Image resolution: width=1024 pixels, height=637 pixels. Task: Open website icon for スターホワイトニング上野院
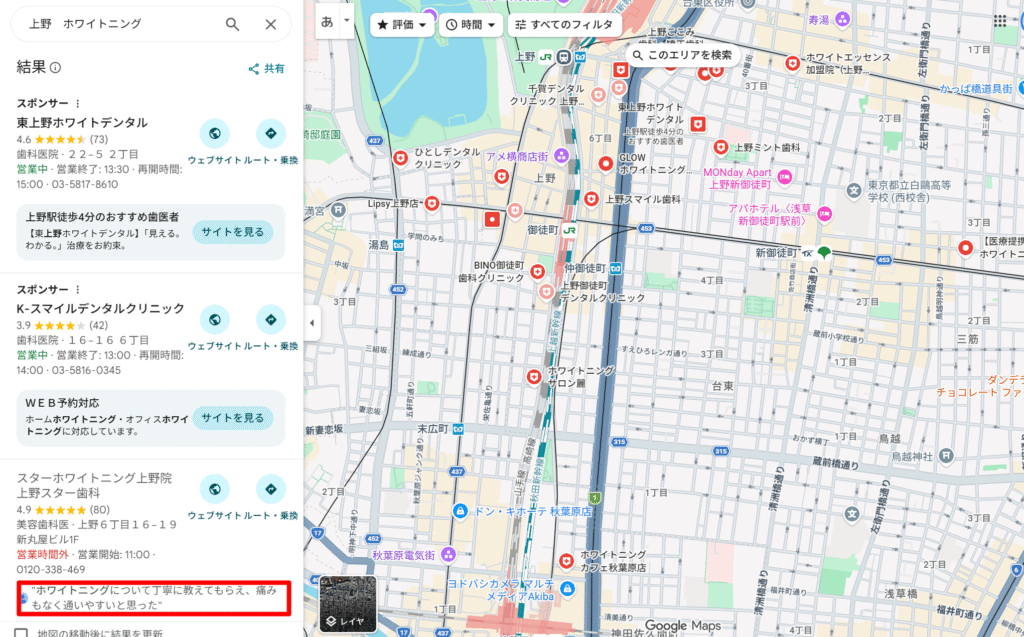[x=215, y=489]
